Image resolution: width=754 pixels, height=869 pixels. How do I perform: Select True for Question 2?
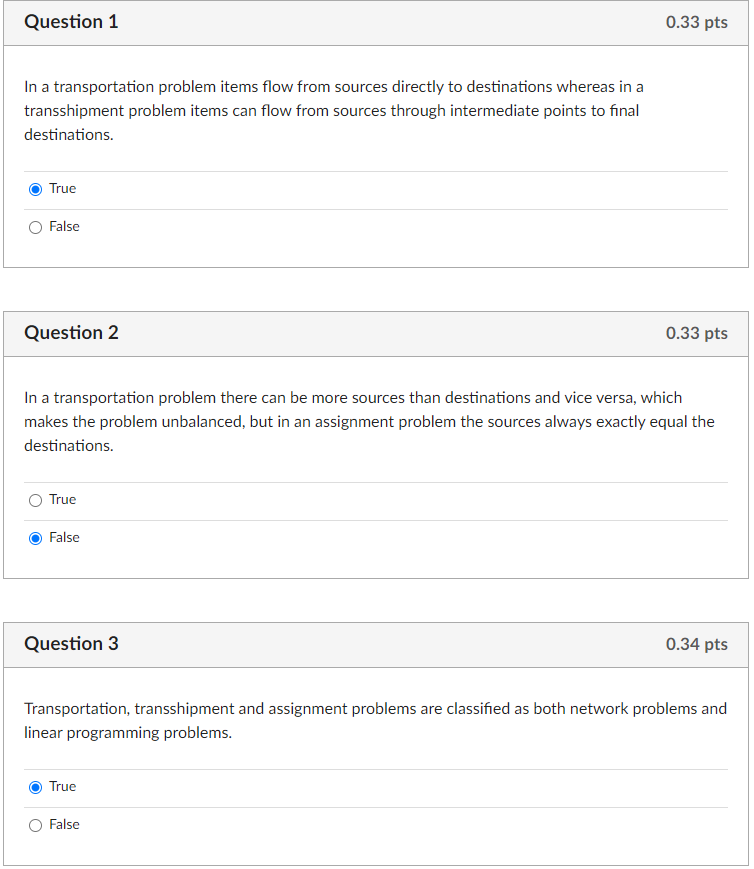tap(35, 499)
